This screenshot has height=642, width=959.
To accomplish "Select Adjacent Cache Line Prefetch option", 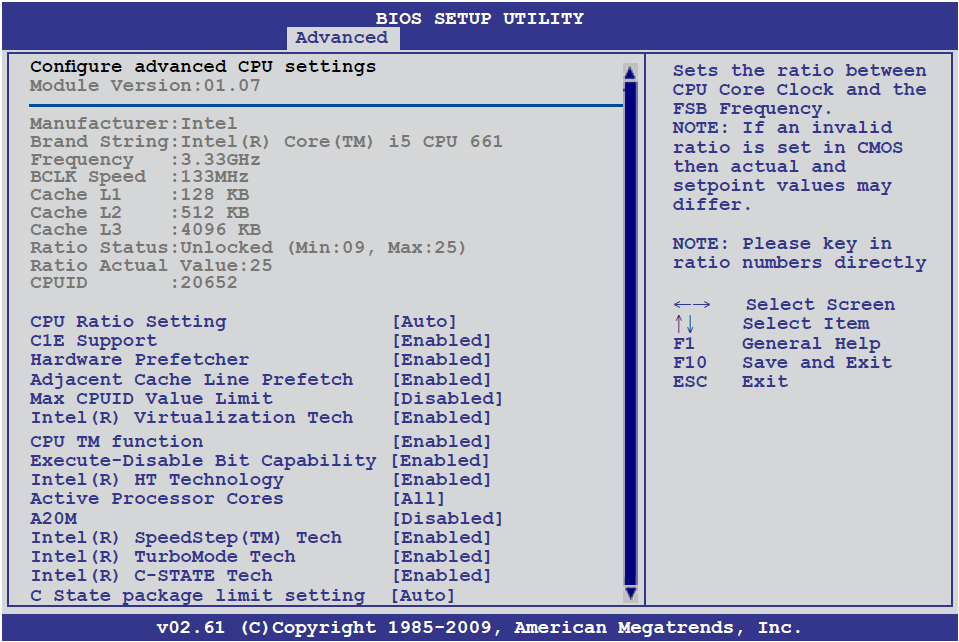I will click(x=192, y=379).
